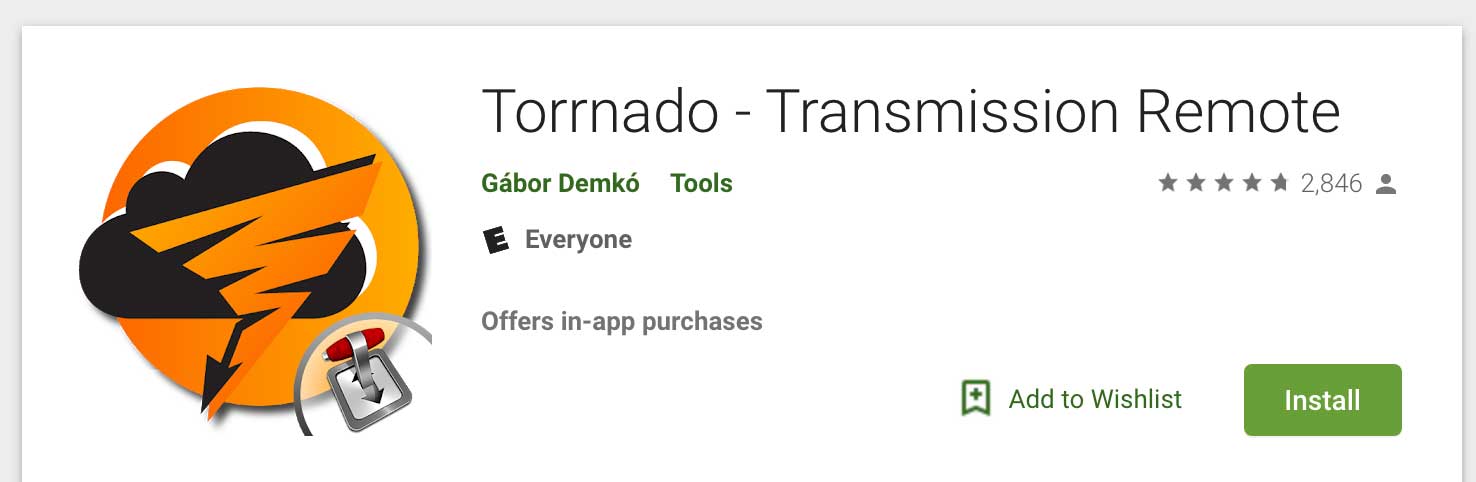Click the first rating star
1476x482 pixels.
click(x=1167, y=183)
